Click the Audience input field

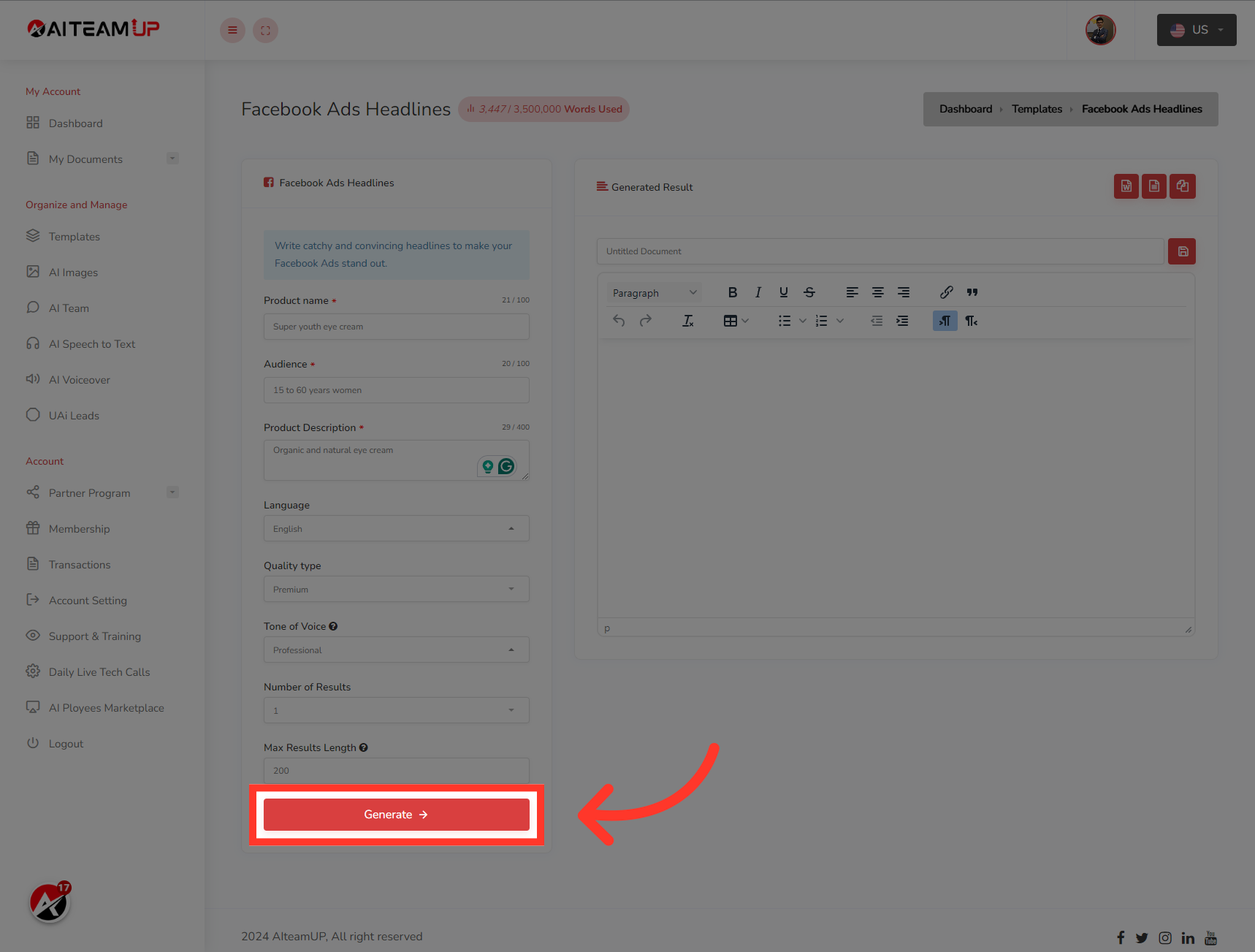click(396, 390)
